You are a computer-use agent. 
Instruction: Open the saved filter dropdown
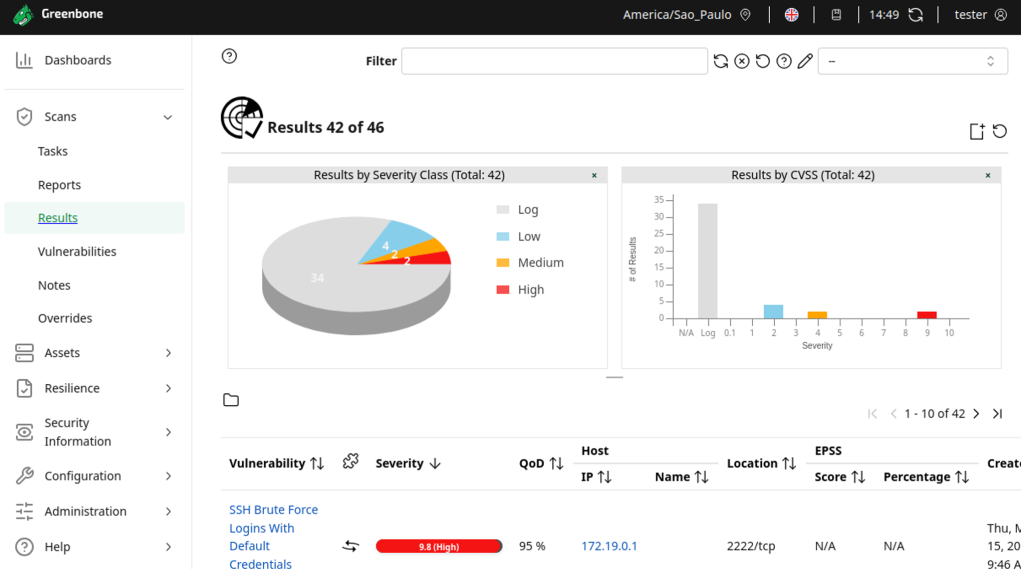pyautogui.click(x=911, y=61)
